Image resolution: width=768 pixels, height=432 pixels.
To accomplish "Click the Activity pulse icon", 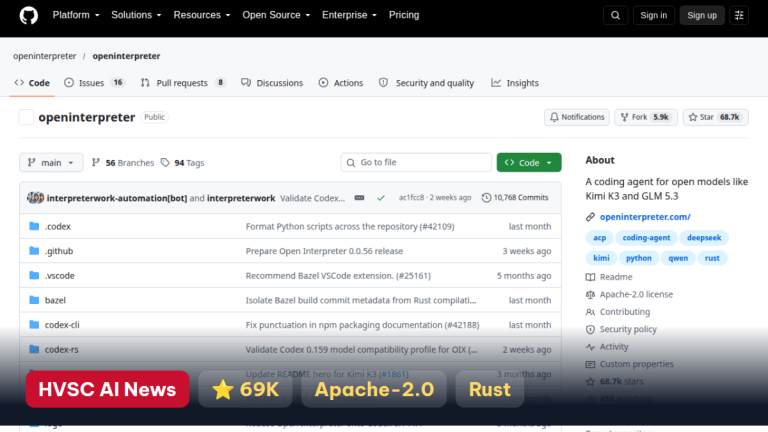I will (590, 347).
